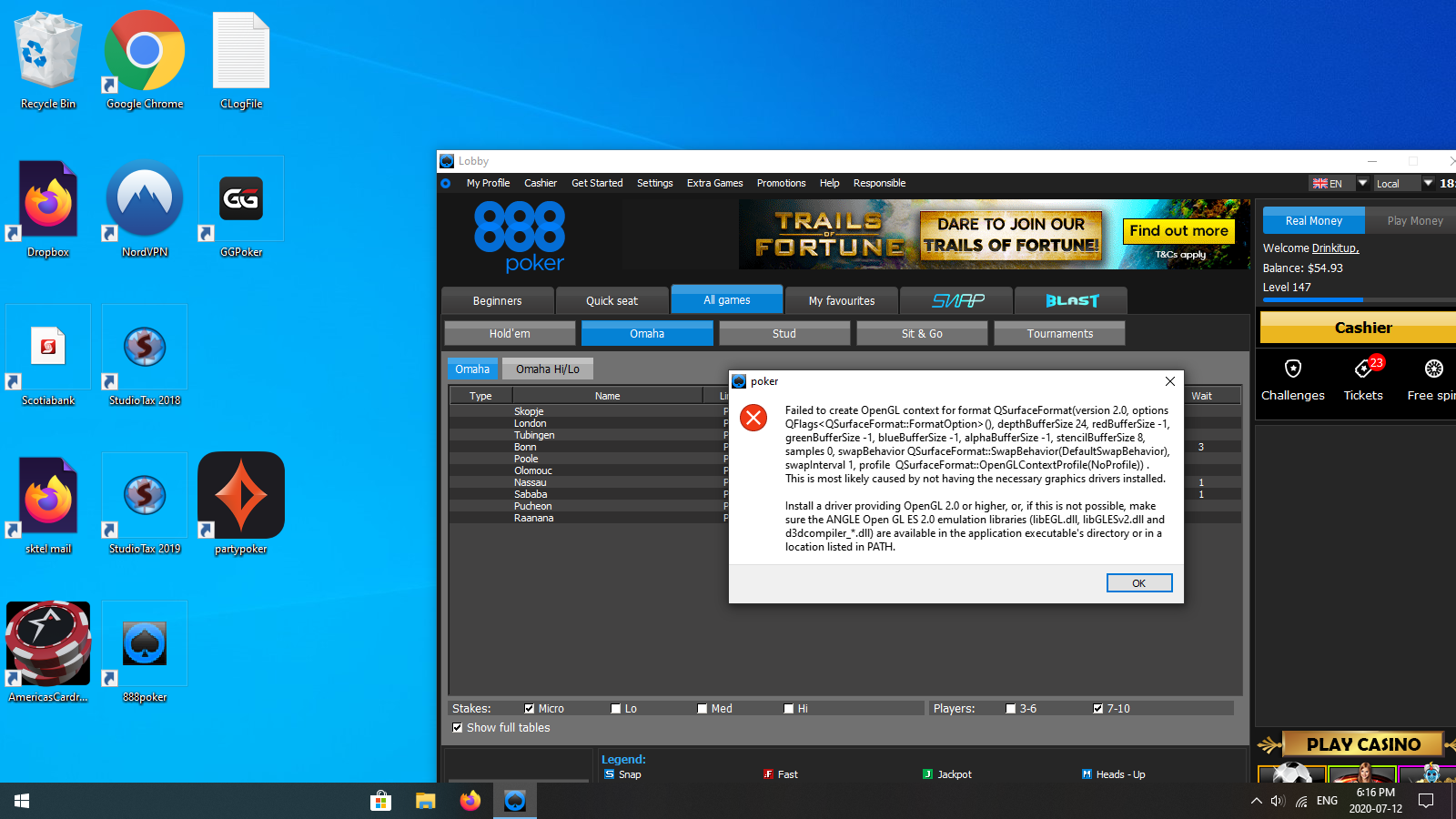Open the sktel mail desktop shortcut
Viewport: 1456px width, 819px height.
[48, 505]
